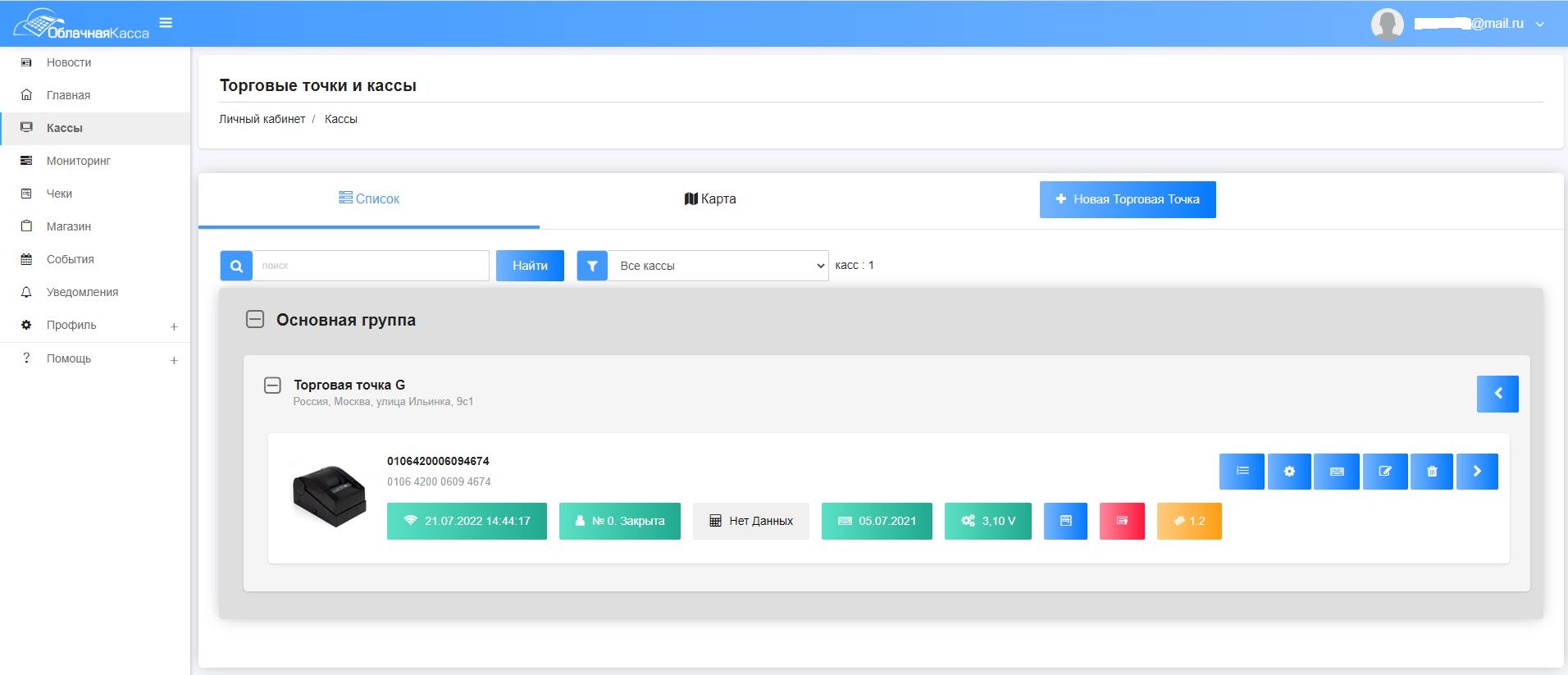Viewport: 1568px width, 675px height.
Task: Click the trash icon to delete the cash register
Action: coord(1432,472)
